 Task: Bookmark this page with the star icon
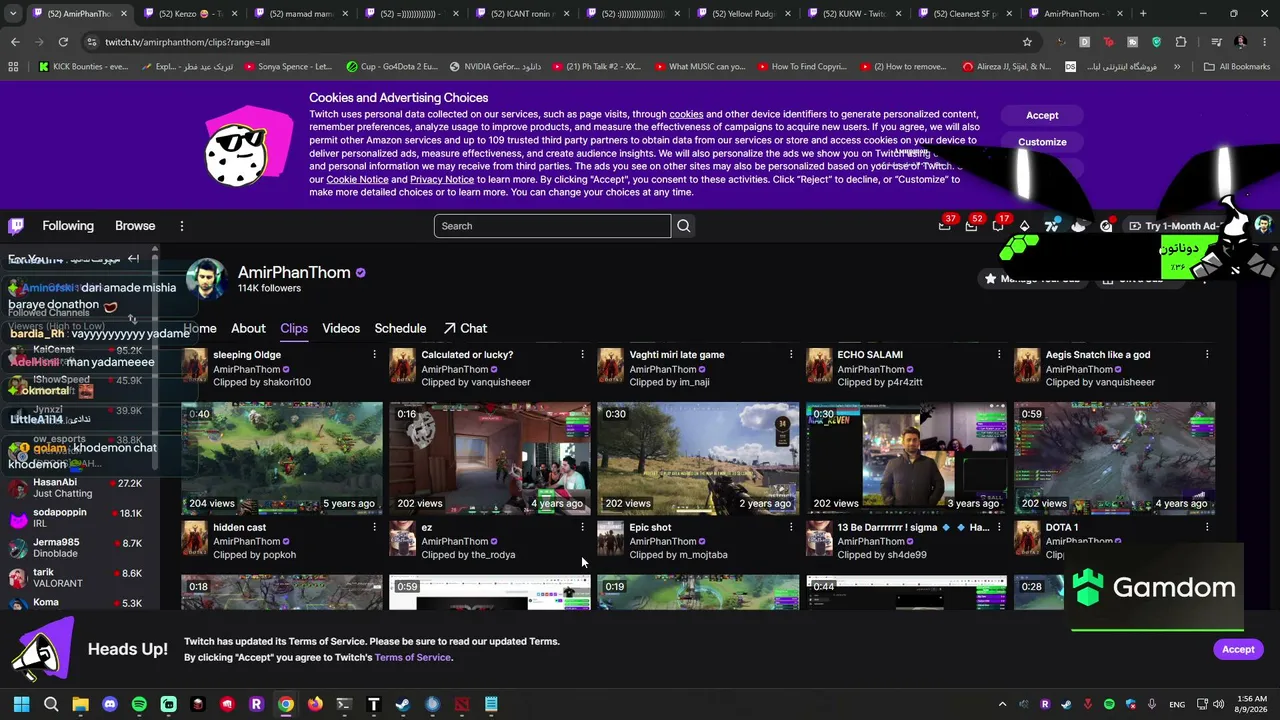tap(1027, 42)
